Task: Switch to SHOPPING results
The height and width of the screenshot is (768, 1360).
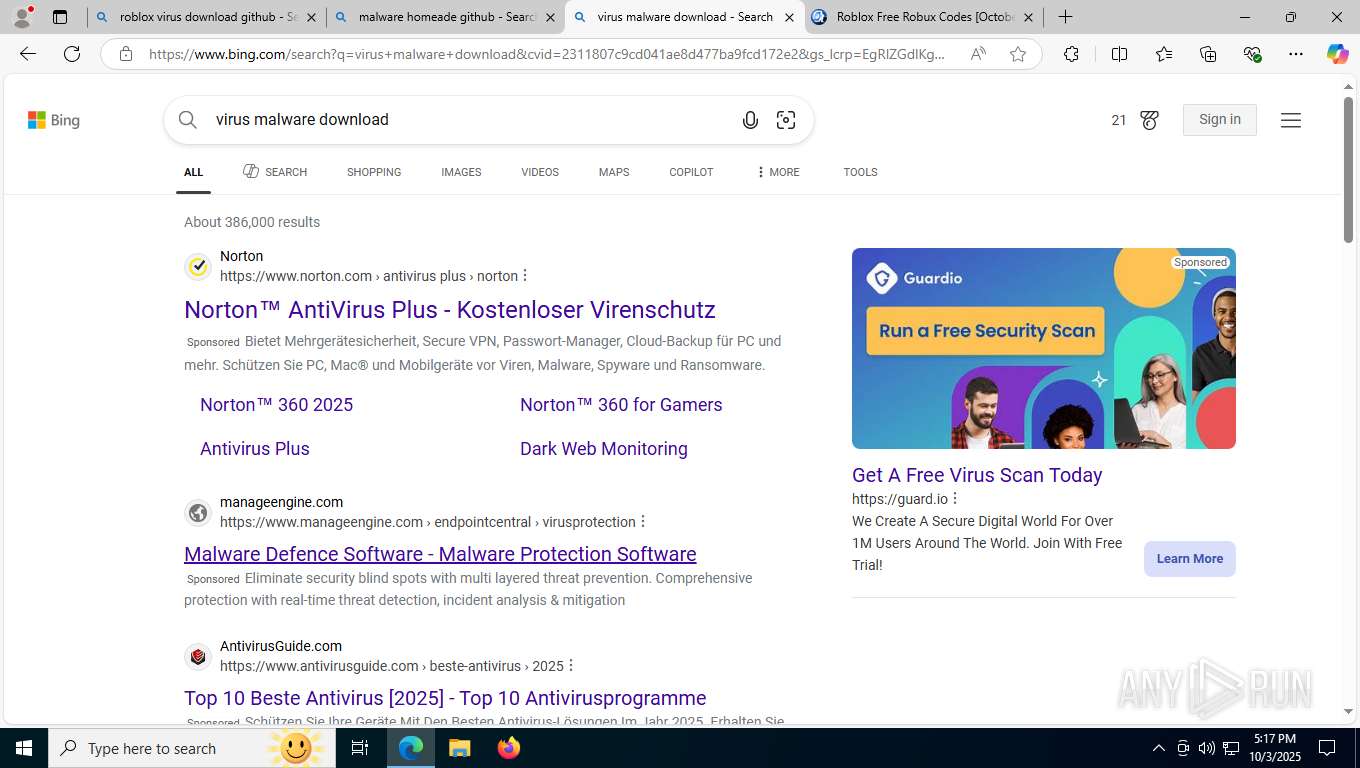Action: click(x=374, y=172)
